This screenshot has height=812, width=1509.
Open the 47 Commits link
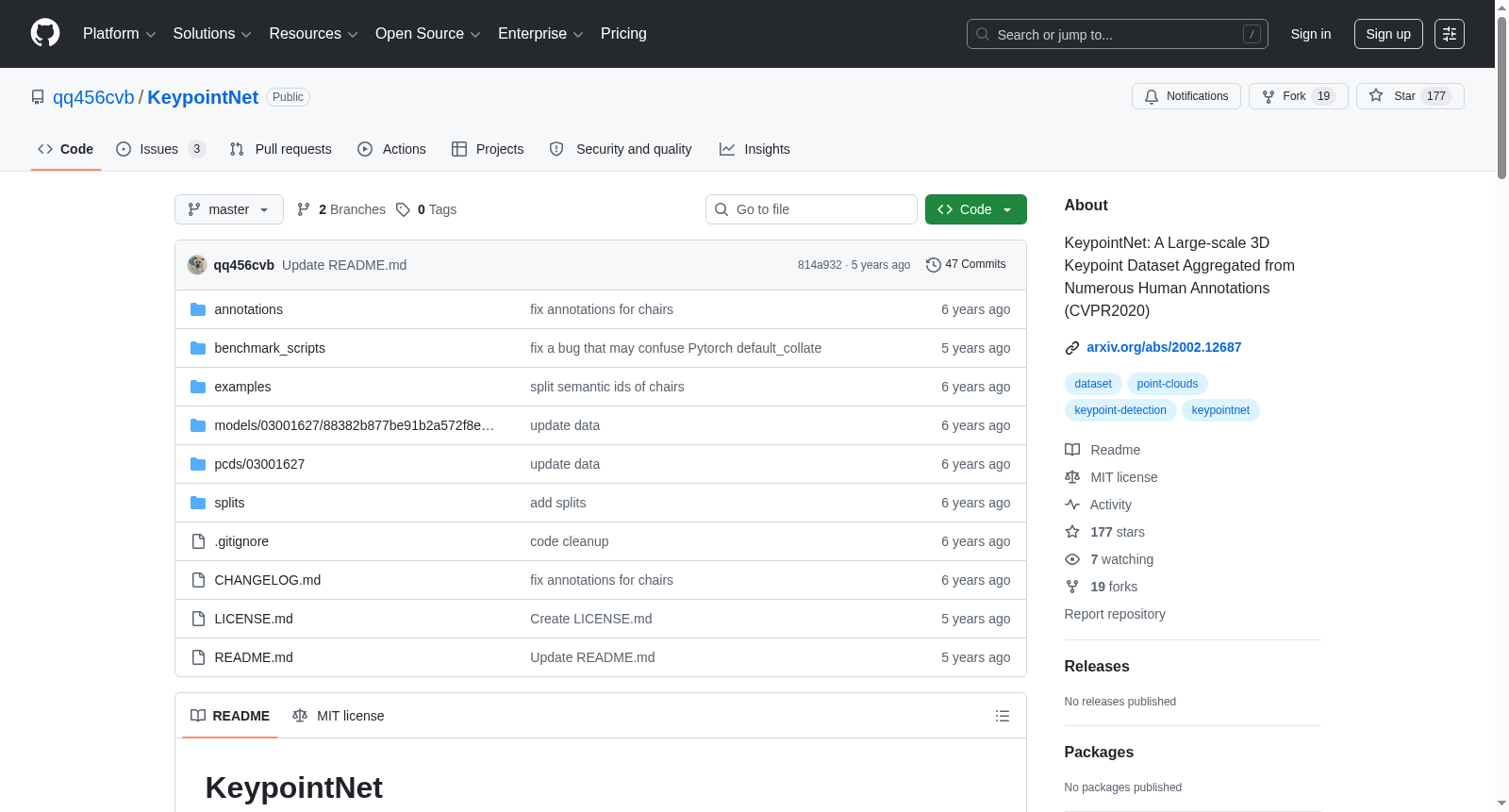point(966,264)
